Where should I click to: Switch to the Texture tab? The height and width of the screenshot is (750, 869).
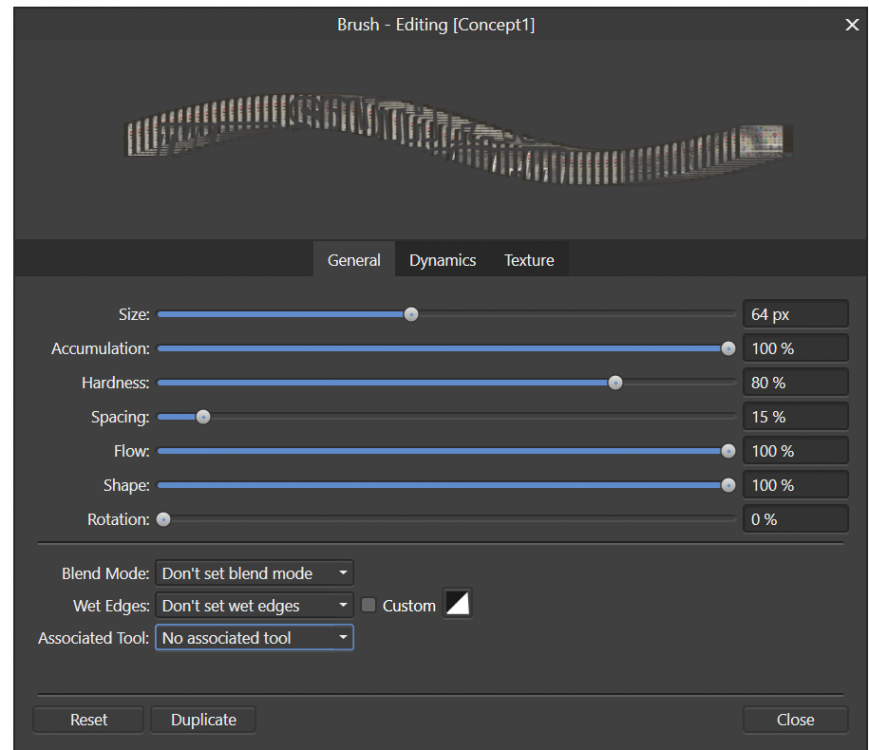tap(529, 259)
